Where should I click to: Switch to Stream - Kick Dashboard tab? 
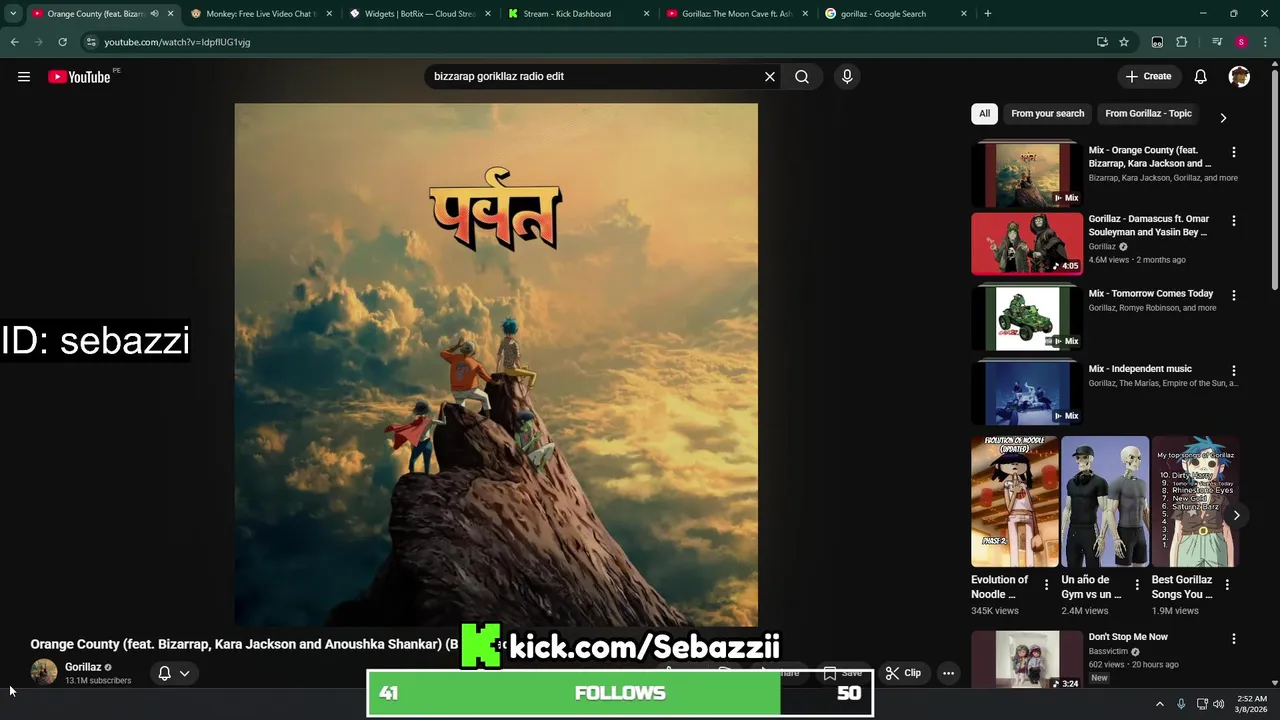point(577,14)
